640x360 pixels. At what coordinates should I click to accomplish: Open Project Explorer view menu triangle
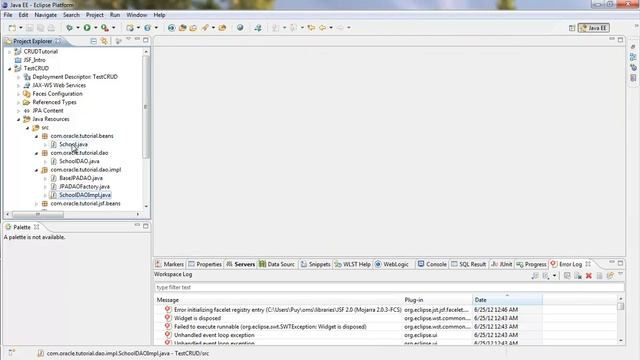tap(129, 39)
